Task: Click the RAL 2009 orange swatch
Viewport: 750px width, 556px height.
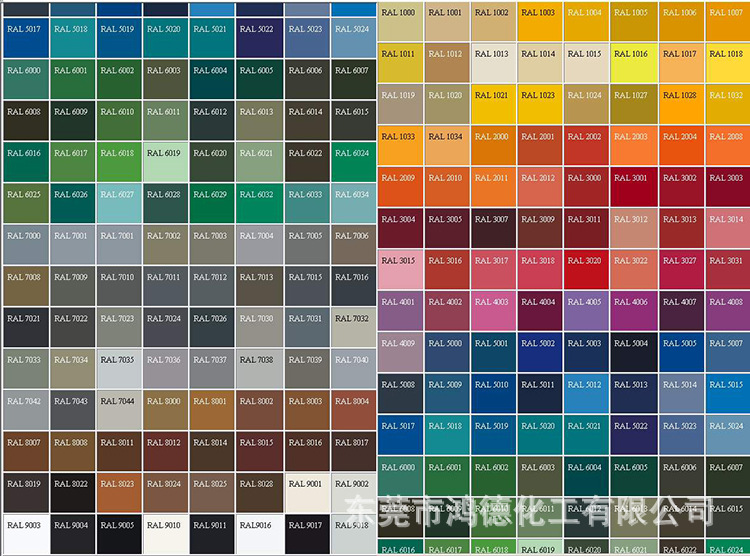Action: 400,187
